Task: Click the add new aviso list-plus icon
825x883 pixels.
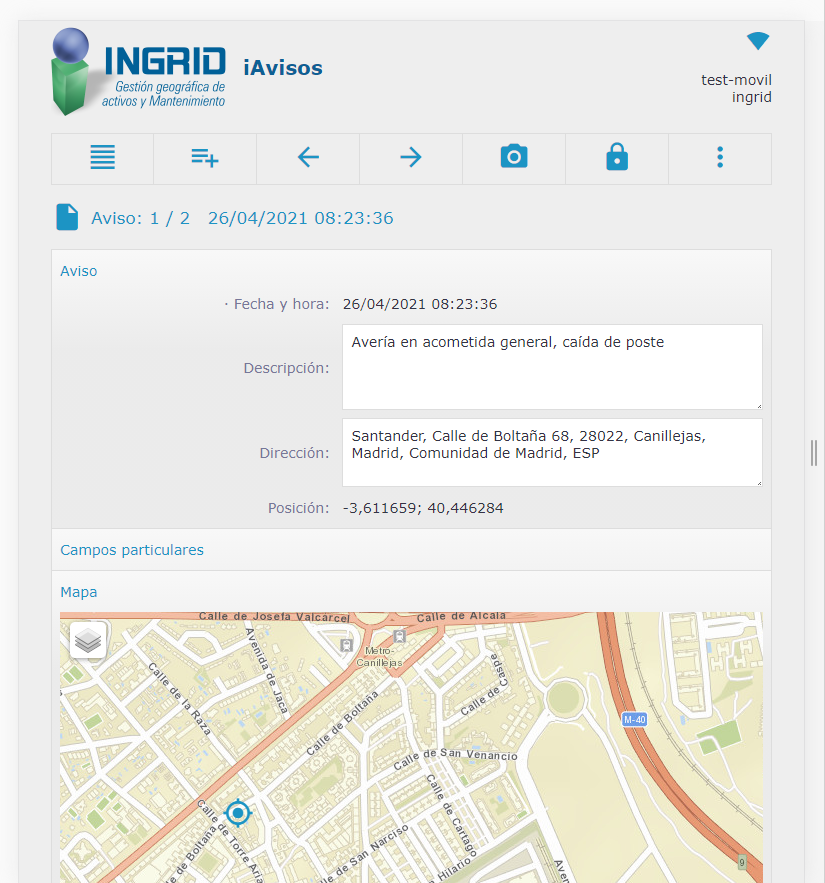Action: tap(205, 158)
